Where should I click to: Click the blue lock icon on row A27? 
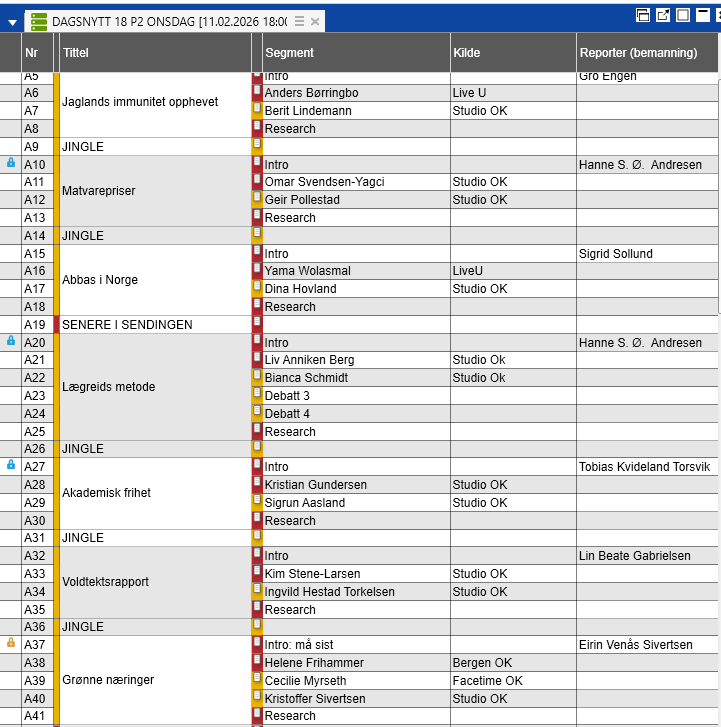coord(11,466)
